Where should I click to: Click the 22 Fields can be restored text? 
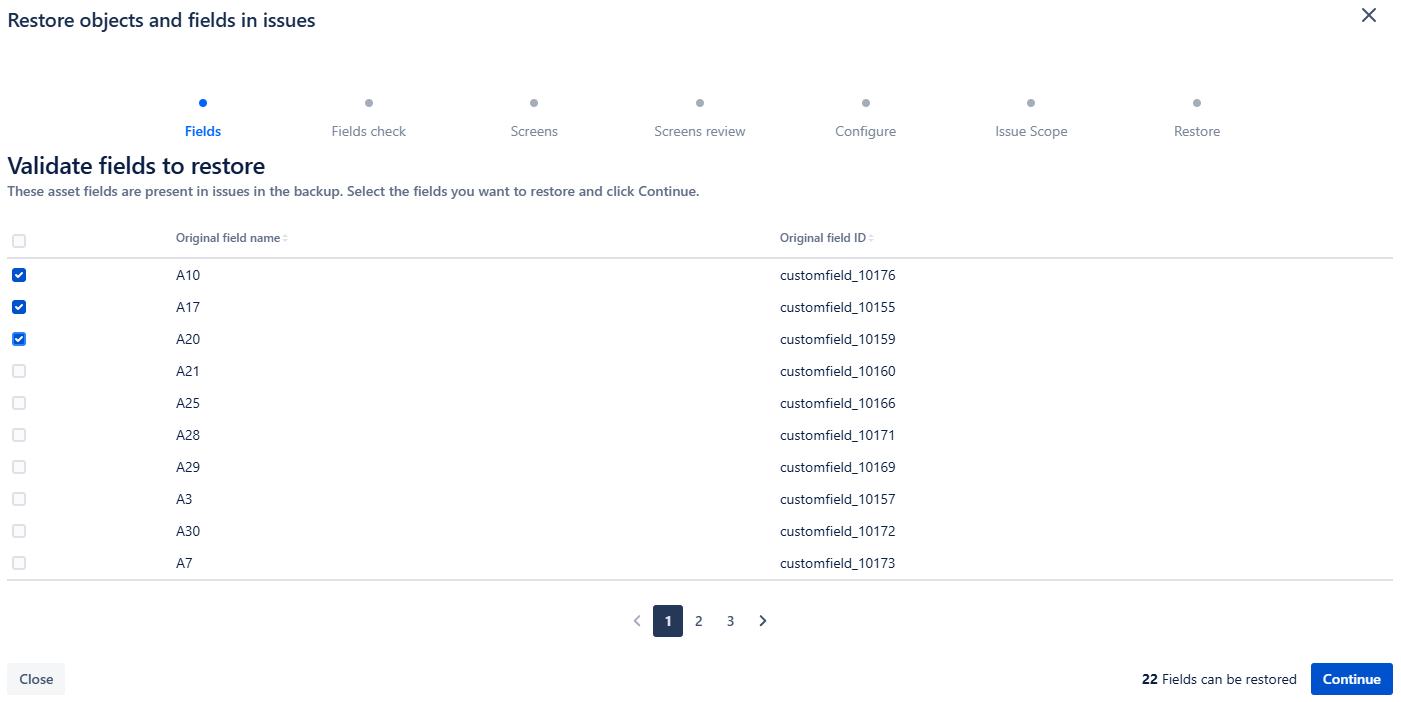pos(1219,679)
